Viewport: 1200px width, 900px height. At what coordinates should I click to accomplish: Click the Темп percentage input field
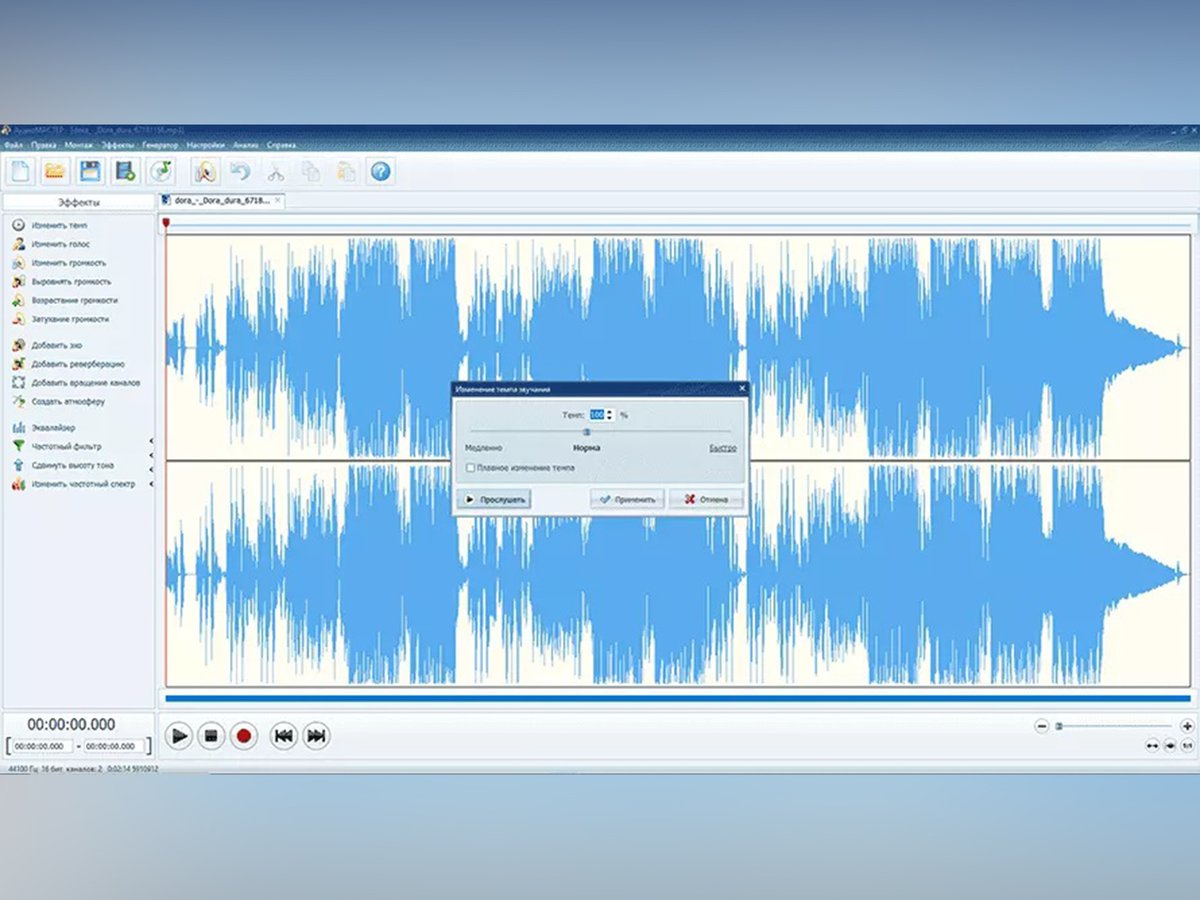click(x=597, y=414)
